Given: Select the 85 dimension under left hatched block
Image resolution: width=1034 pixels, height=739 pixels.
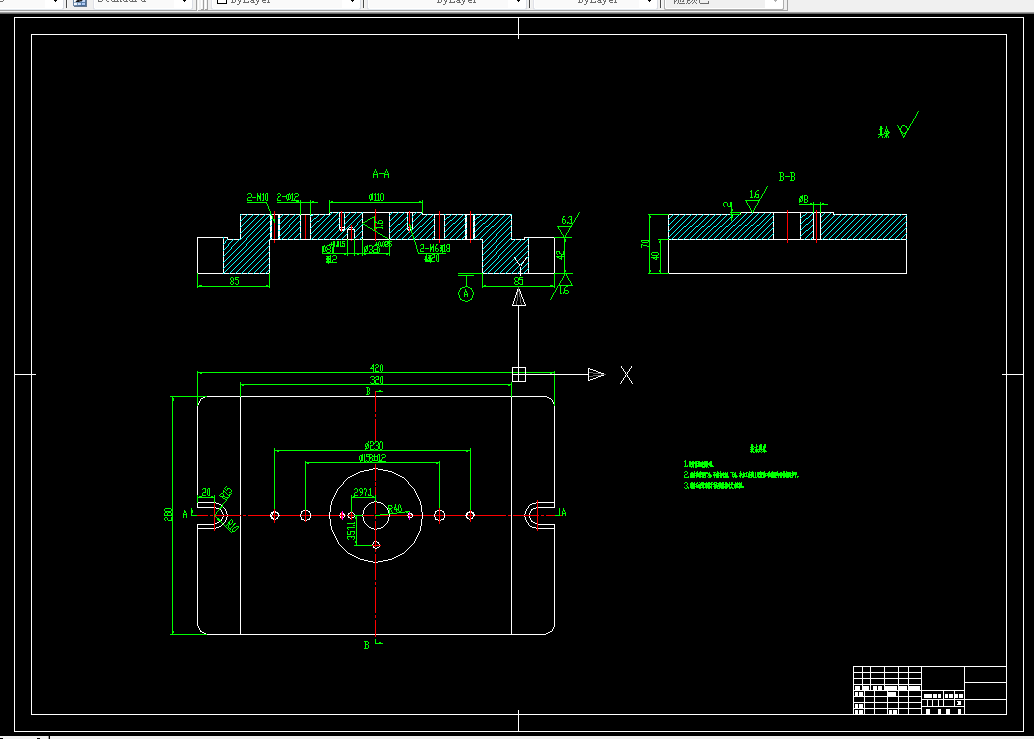Looking at the screenshot, I should [234, 281].
